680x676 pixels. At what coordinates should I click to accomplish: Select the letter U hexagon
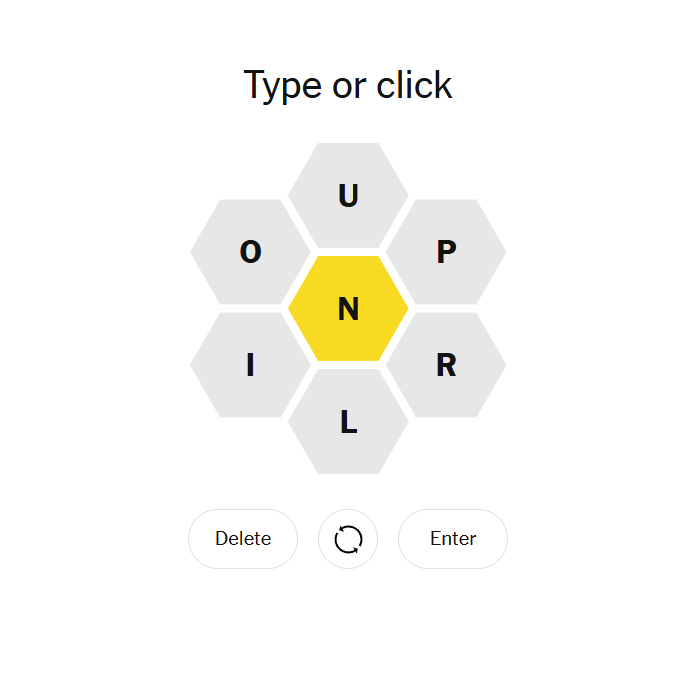[x=348, y=196]
